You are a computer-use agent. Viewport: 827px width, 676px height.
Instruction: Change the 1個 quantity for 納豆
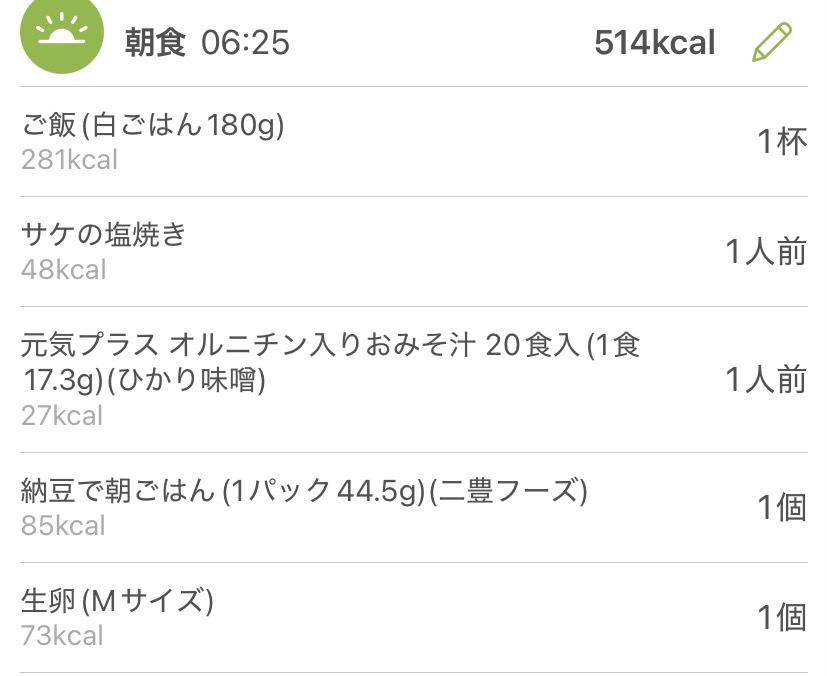(781, 508)
